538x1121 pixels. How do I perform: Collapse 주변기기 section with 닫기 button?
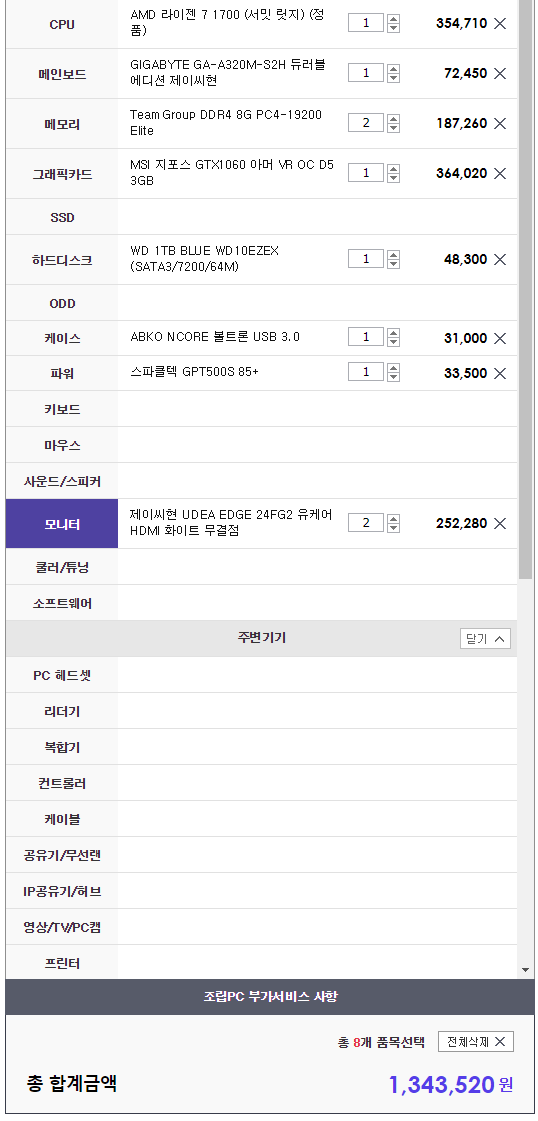click(x=485, y=638)
